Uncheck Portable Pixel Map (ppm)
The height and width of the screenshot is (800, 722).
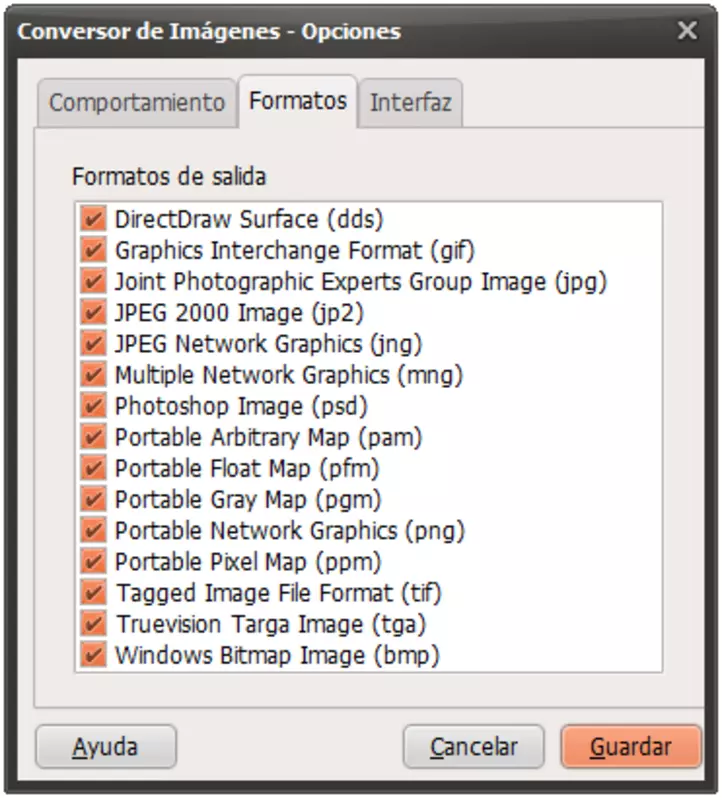click(93, 562)
